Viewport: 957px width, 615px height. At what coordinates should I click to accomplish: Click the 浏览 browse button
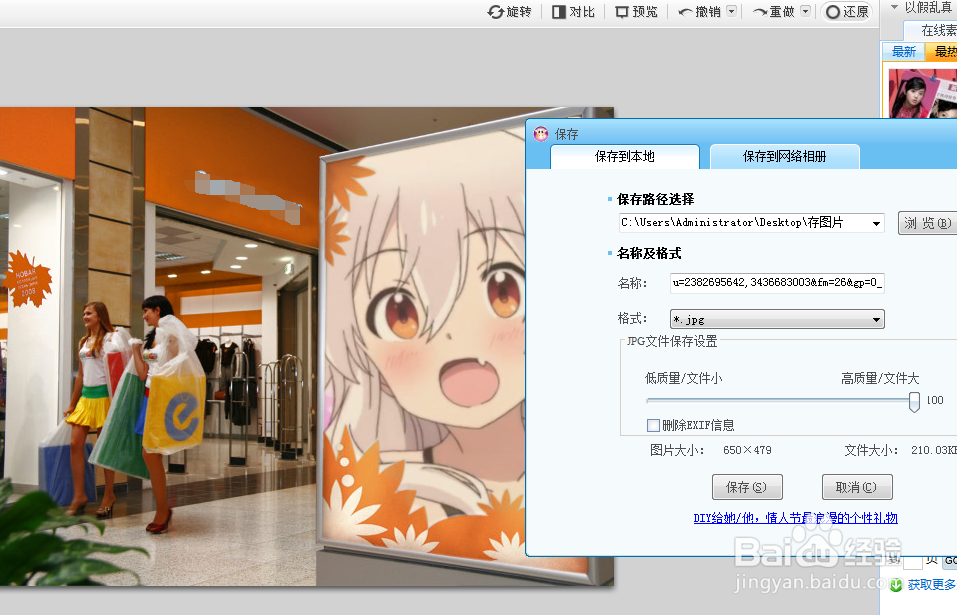[927, 223]
